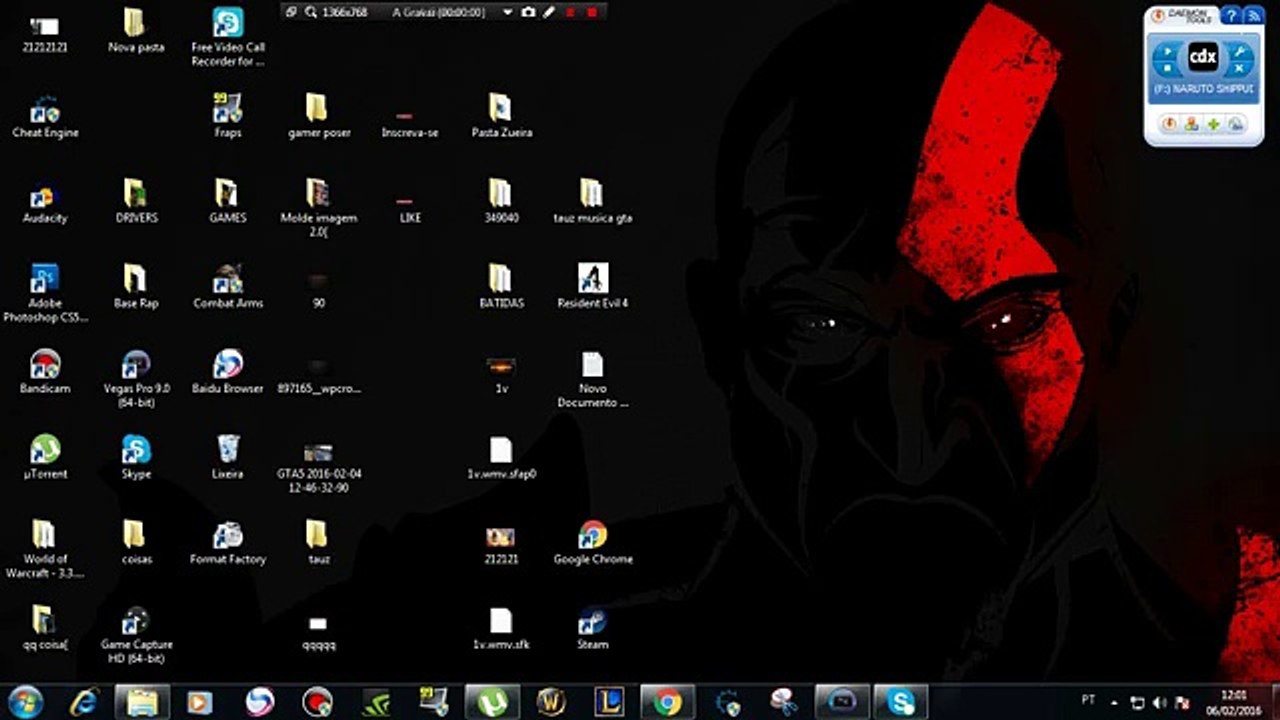Image resolution: width=1280 pixels, height=720 pixels.
Task: Click the Daemon Tools gadget help button
Action: 1231,15
